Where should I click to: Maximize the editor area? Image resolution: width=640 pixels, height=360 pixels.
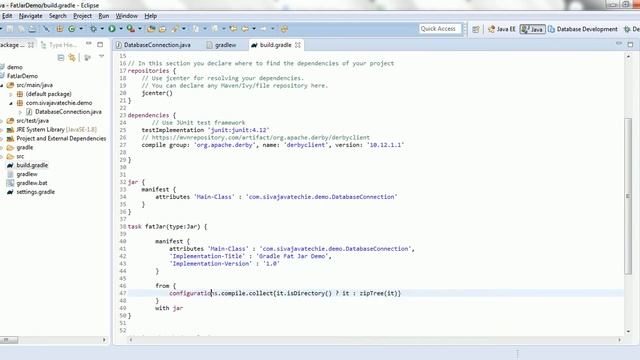630,44
